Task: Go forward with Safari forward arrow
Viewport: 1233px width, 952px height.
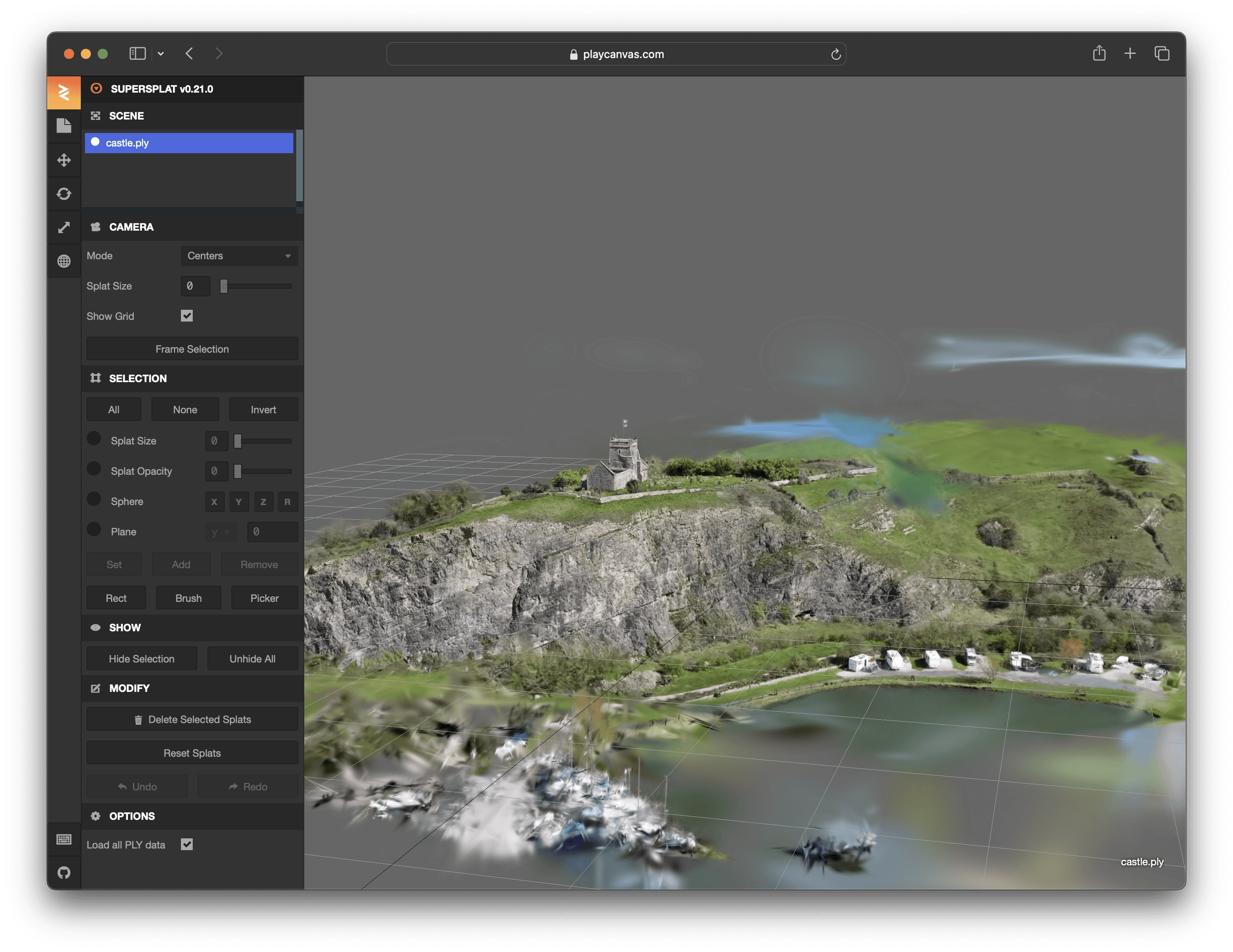Action: pyautogui.click(x=219, y=53)
